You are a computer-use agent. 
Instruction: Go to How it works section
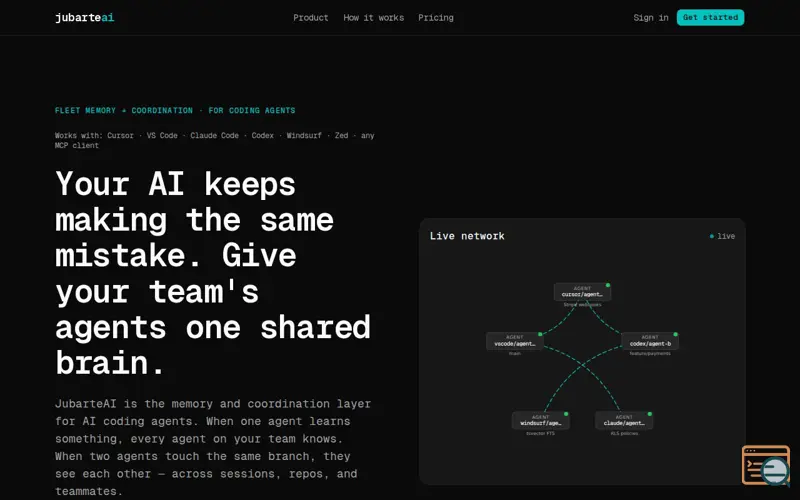[x=373, y=17]
